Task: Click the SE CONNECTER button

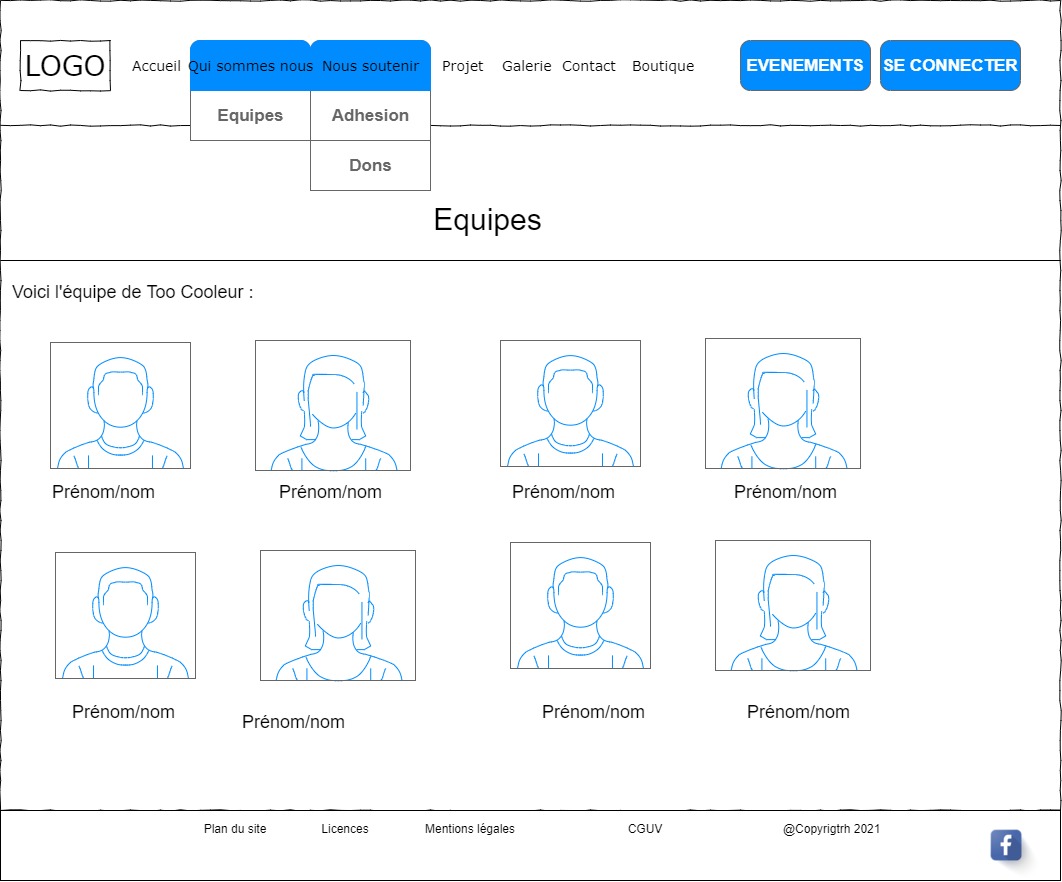Action: click(x=950, y=66)
